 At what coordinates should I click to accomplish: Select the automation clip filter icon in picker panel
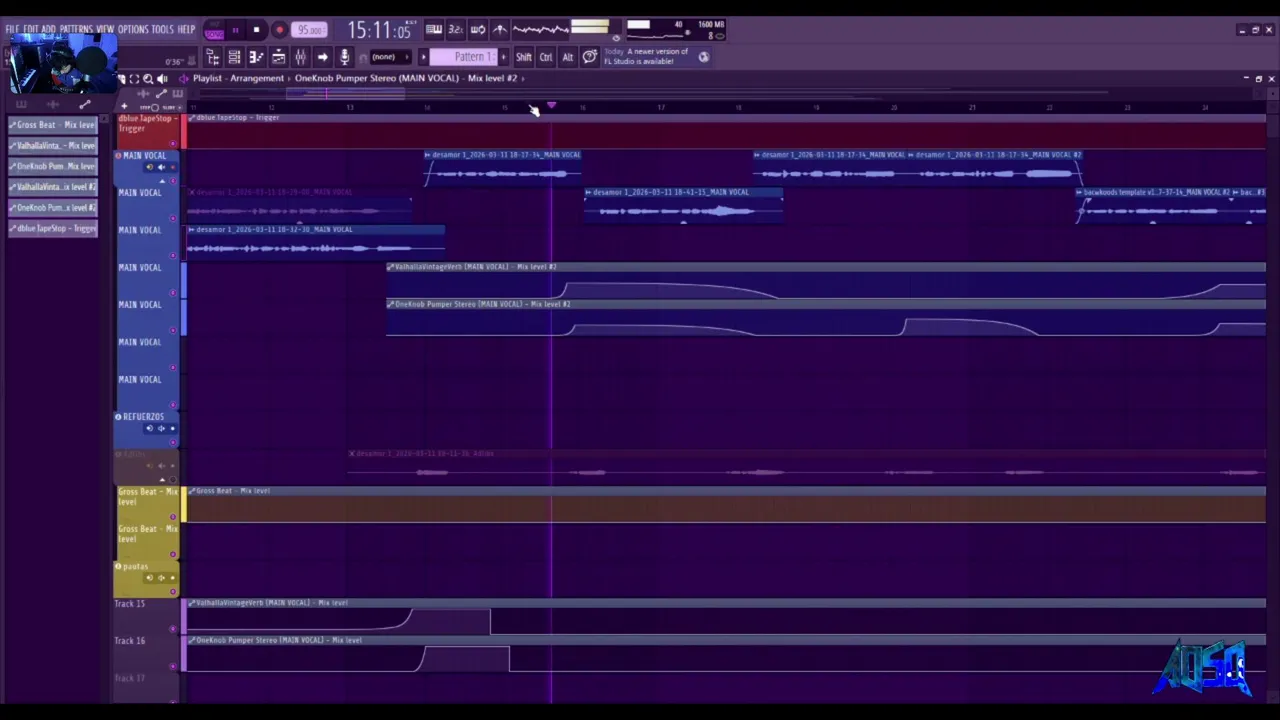pyautogui.click(x=85, y=104)
